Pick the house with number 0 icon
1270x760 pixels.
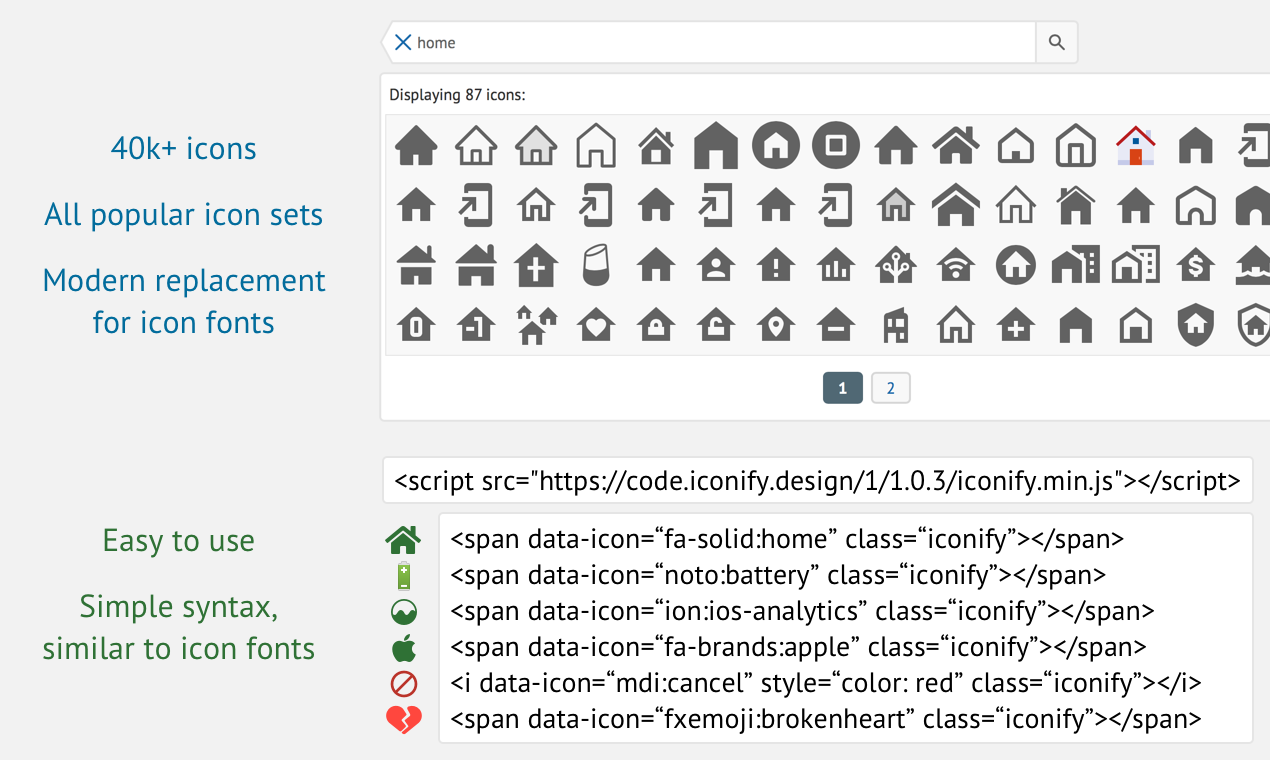click(x=416, y=326)
